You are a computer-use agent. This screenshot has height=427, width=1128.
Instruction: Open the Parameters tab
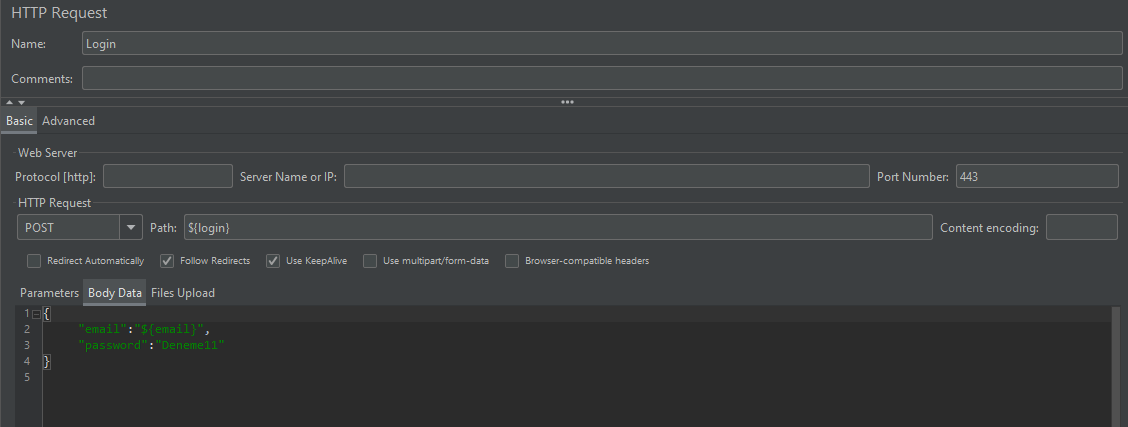(x=49, y=293)
